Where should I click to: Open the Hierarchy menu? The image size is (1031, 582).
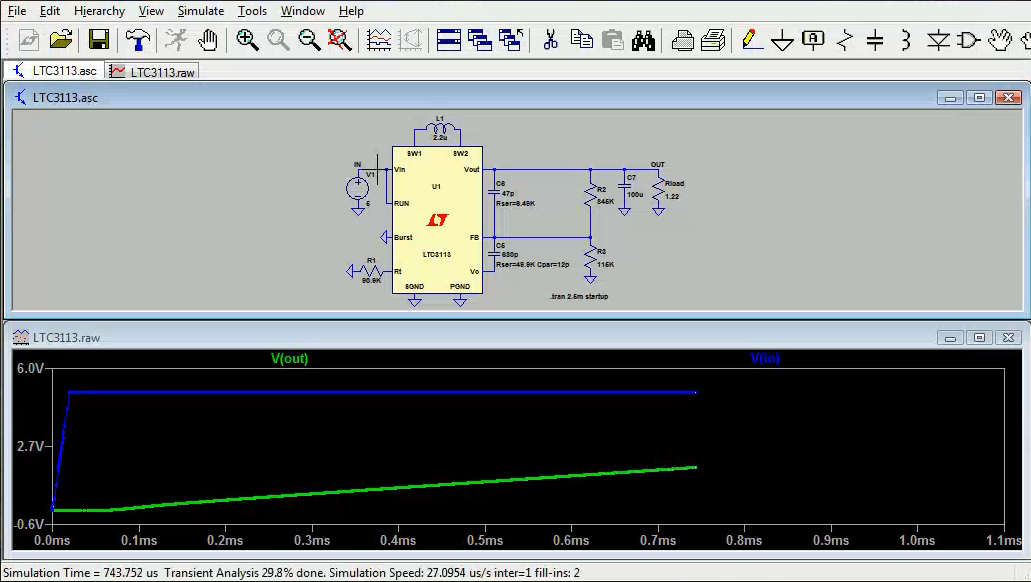[x=99, y=11]
